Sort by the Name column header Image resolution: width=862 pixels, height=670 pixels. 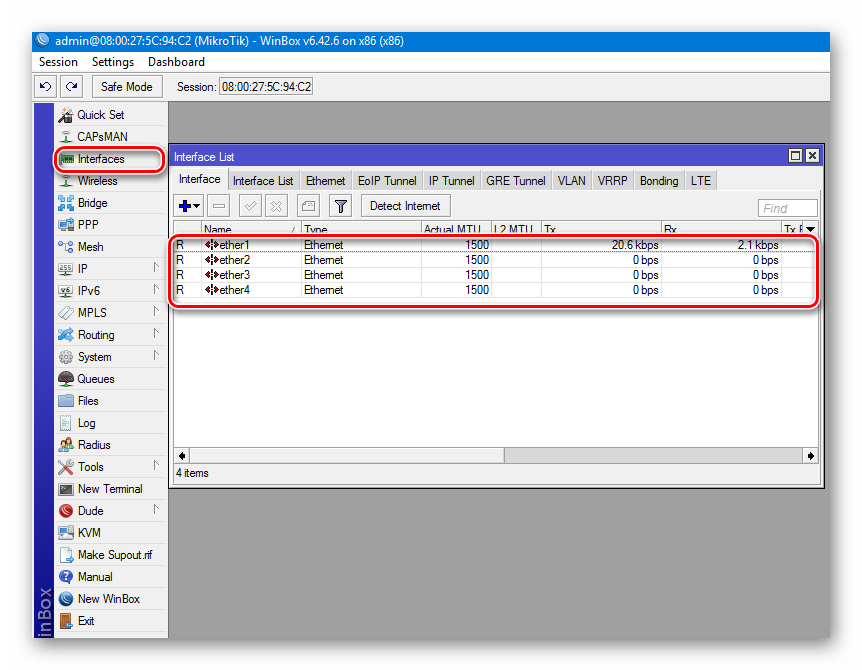point(251,229)
